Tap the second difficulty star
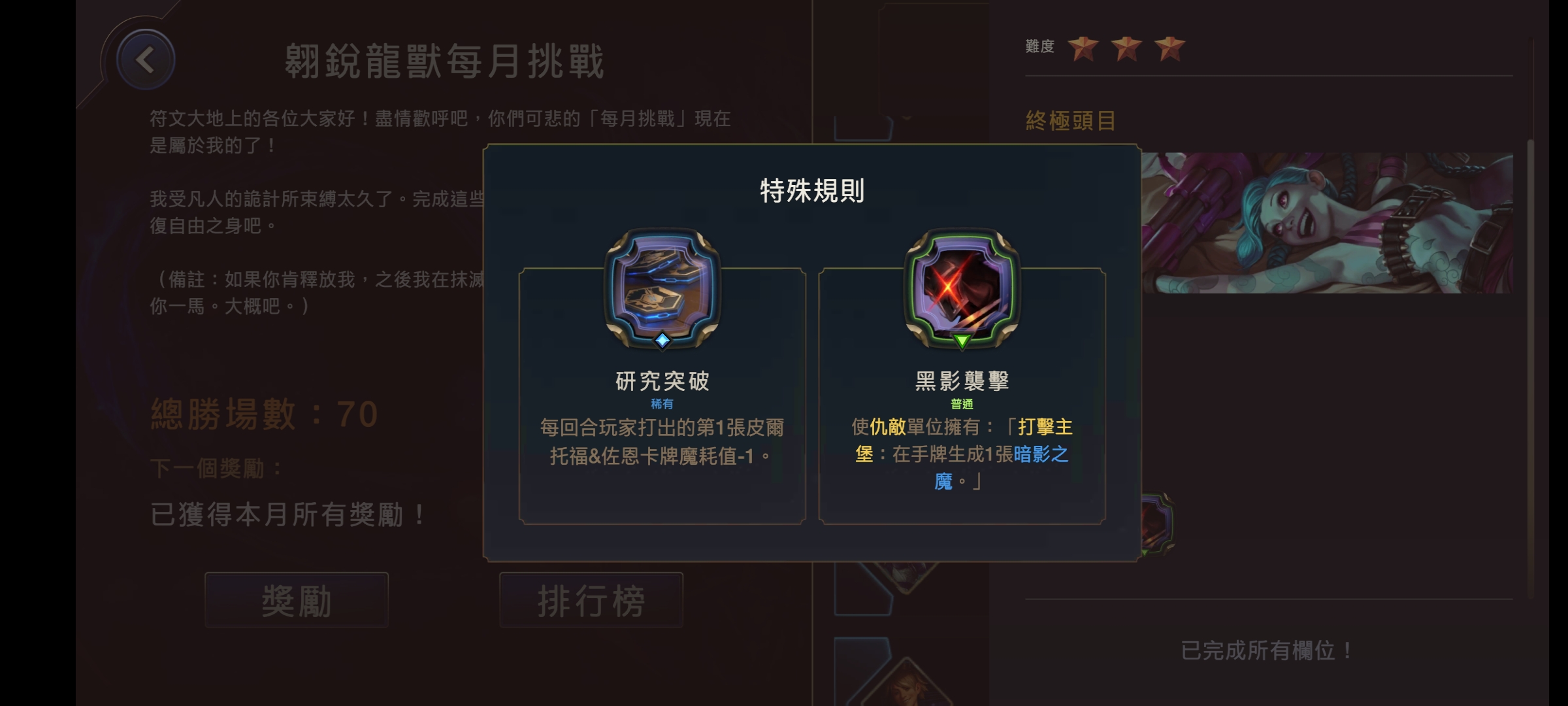Image resolution: width=1568 pixels, height=706 pixels. pyautogui.click(x=1126, y=48)
